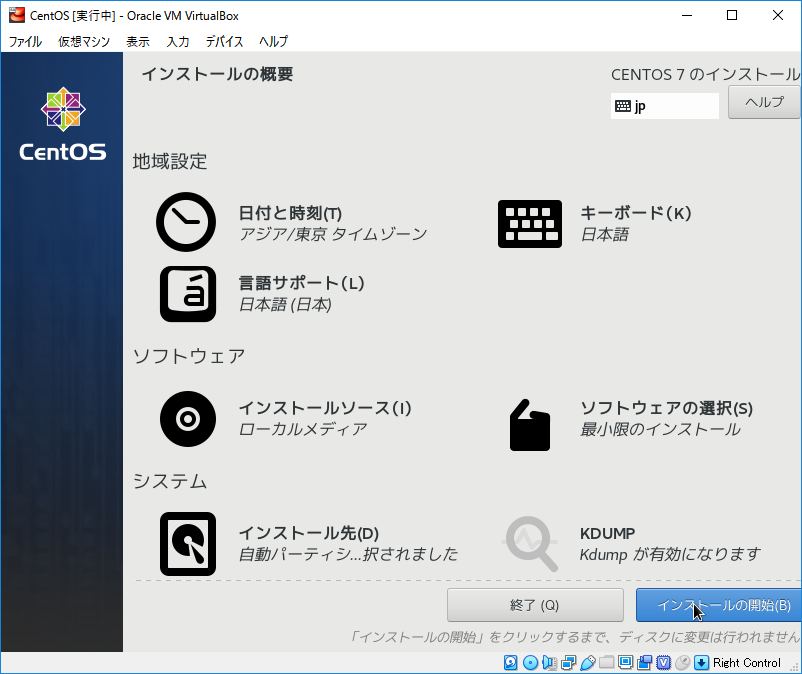Click the インストールの概要 title
The height and width of the screenshot is (674, 802).
click(x=217, y=74)
